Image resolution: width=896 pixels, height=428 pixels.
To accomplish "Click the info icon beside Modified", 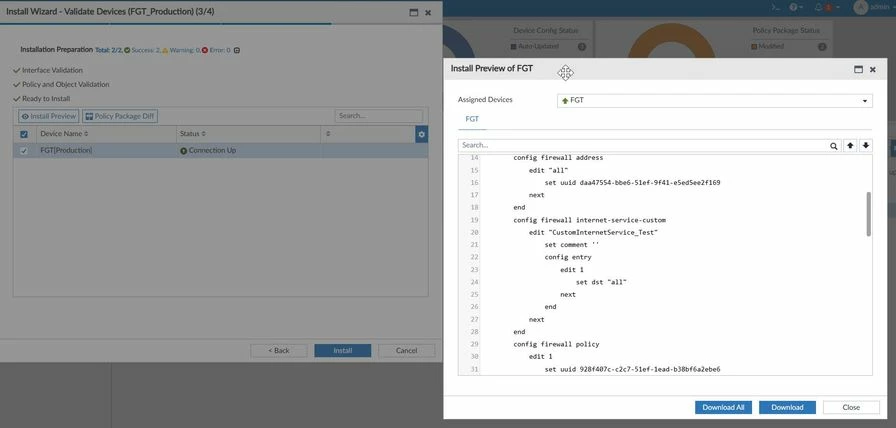I will (822, 47).
